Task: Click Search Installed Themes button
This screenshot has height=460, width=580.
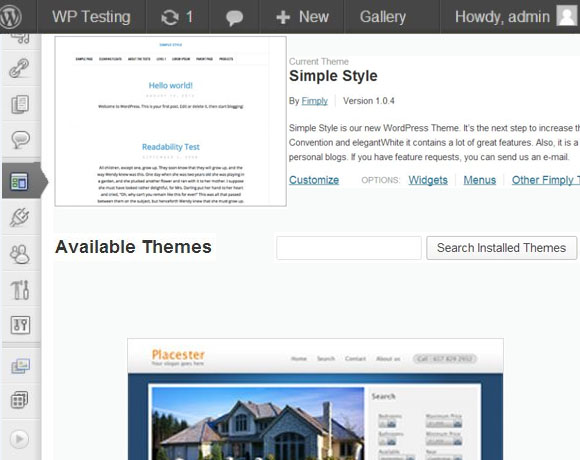Action: [502, 248]
